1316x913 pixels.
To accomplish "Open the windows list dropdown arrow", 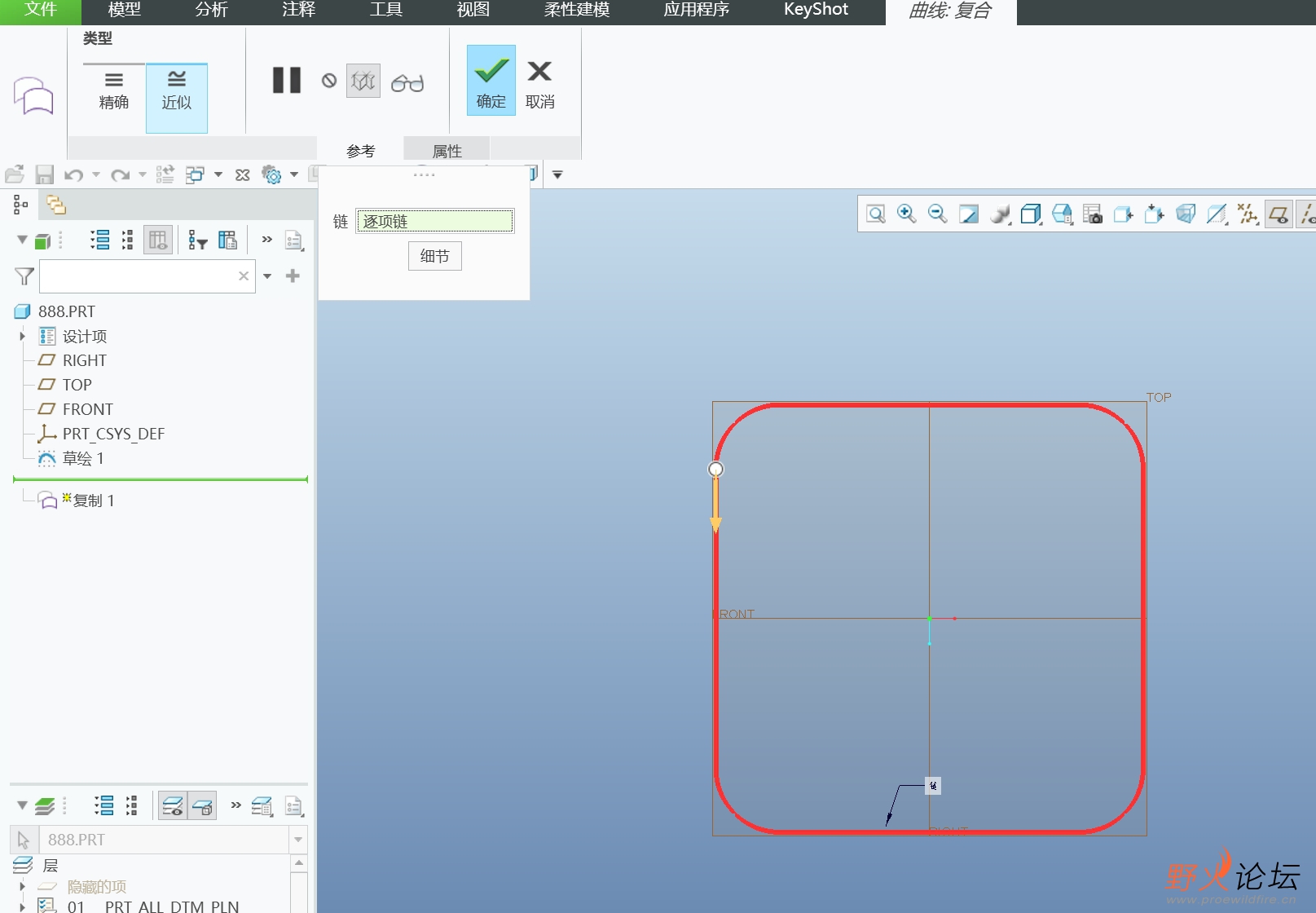I will pyautogui.click(x=218, y=174).
